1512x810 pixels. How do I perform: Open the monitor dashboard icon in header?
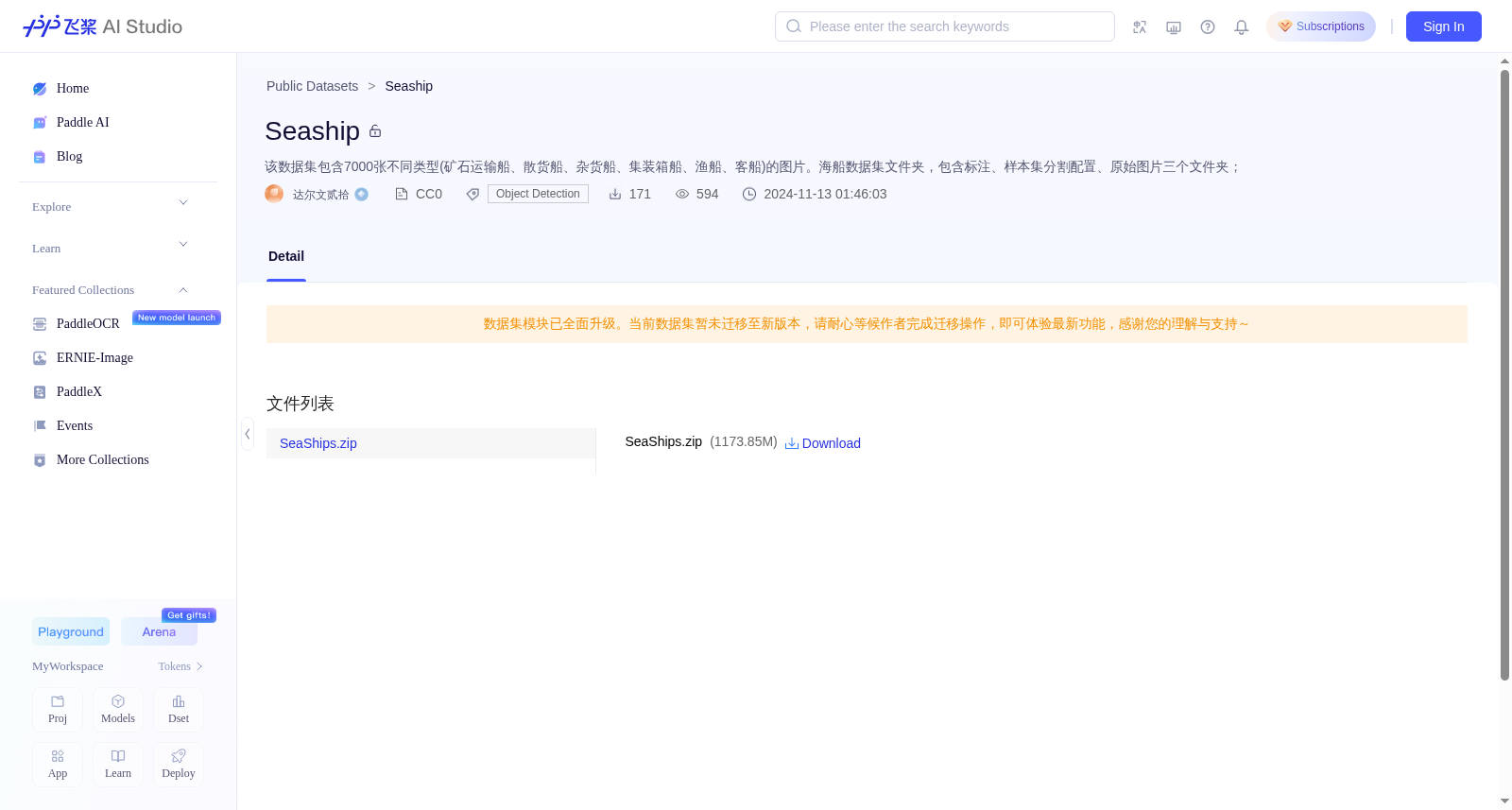coord(1174,27)
